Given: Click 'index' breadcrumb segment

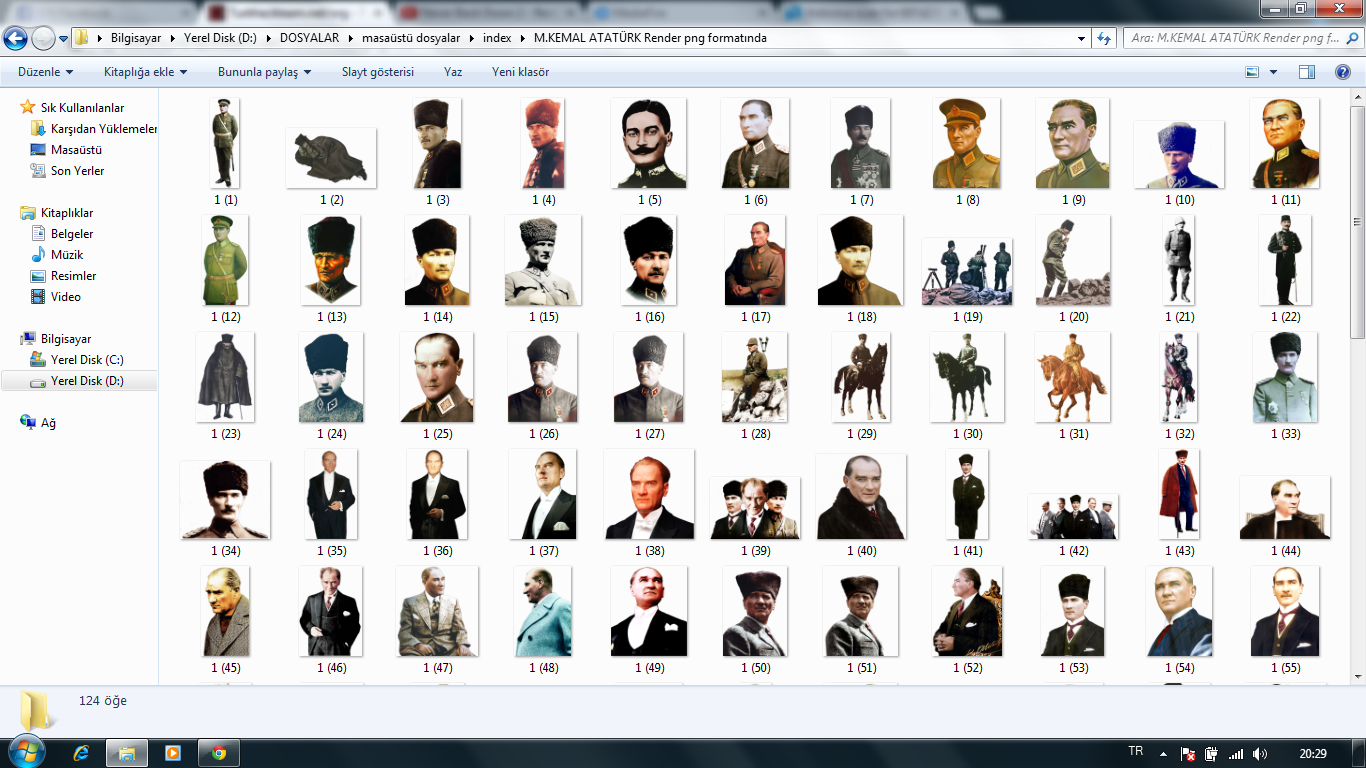Looking at the screenshot, I should (497, 38).
